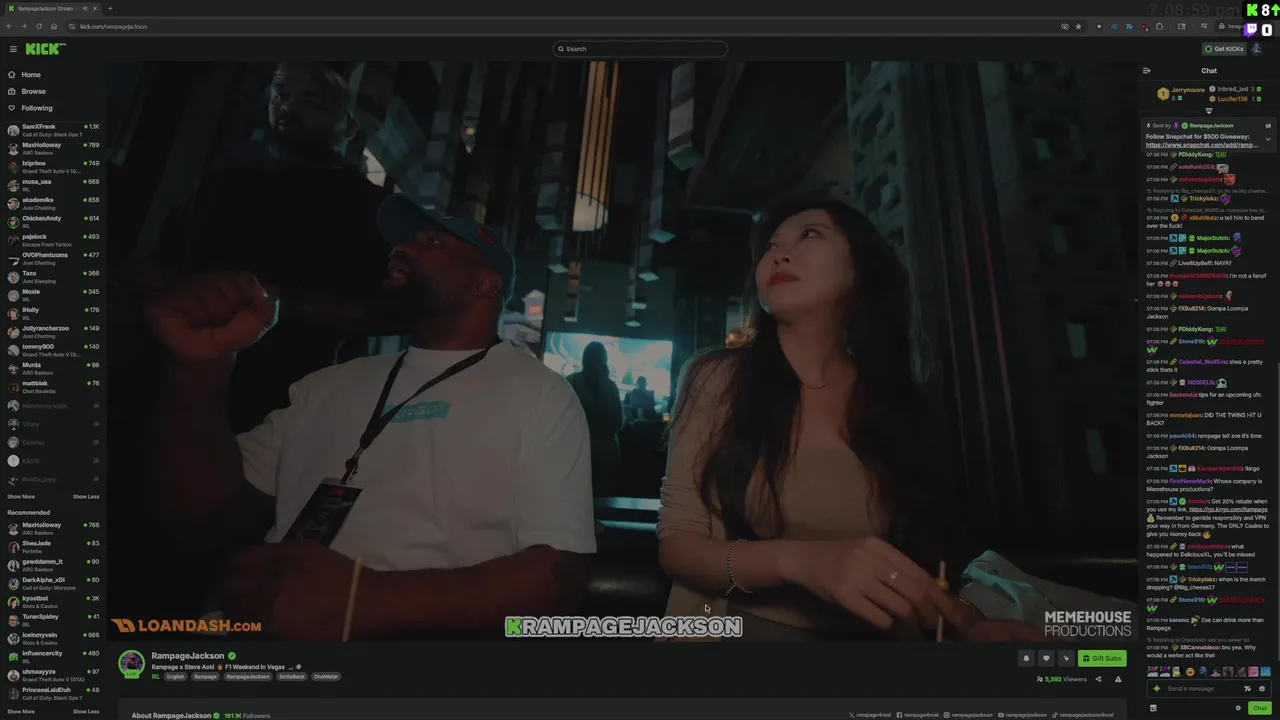Image resolution: width=1280 pixels, height=720 pixels.
Task: Open MaxHolloway channel in Following list
Action: [x=52, y=148]
